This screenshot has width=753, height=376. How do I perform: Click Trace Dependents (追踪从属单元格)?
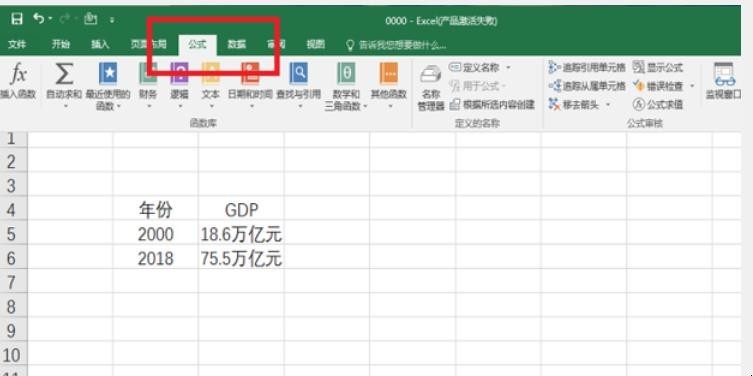click(587, 86)
